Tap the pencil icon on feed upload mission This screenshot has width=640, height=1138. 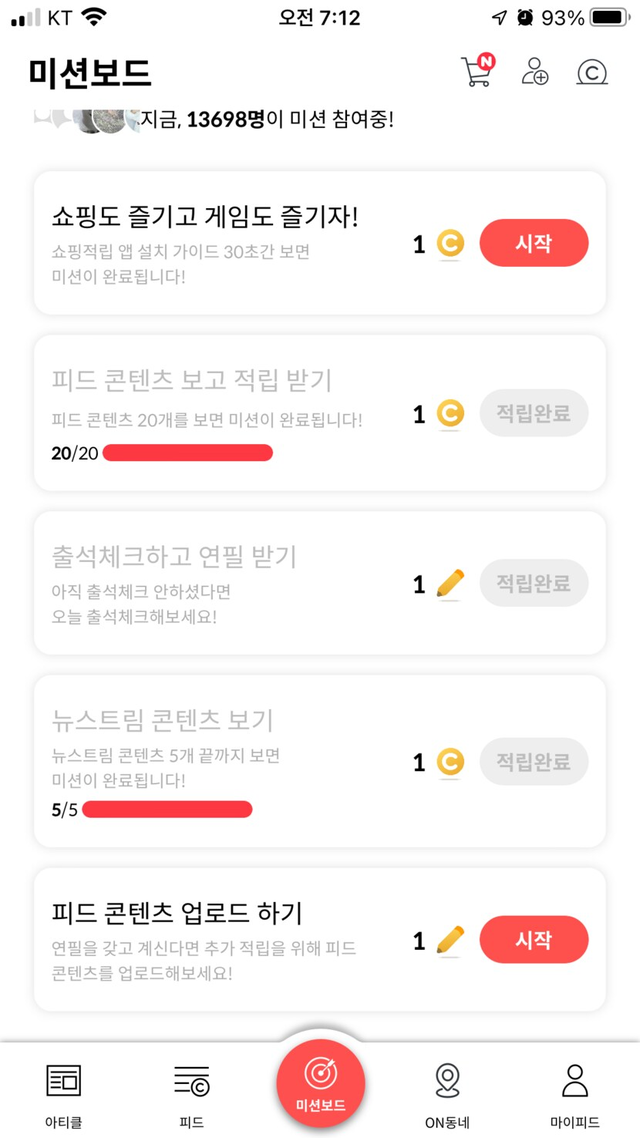451,940
